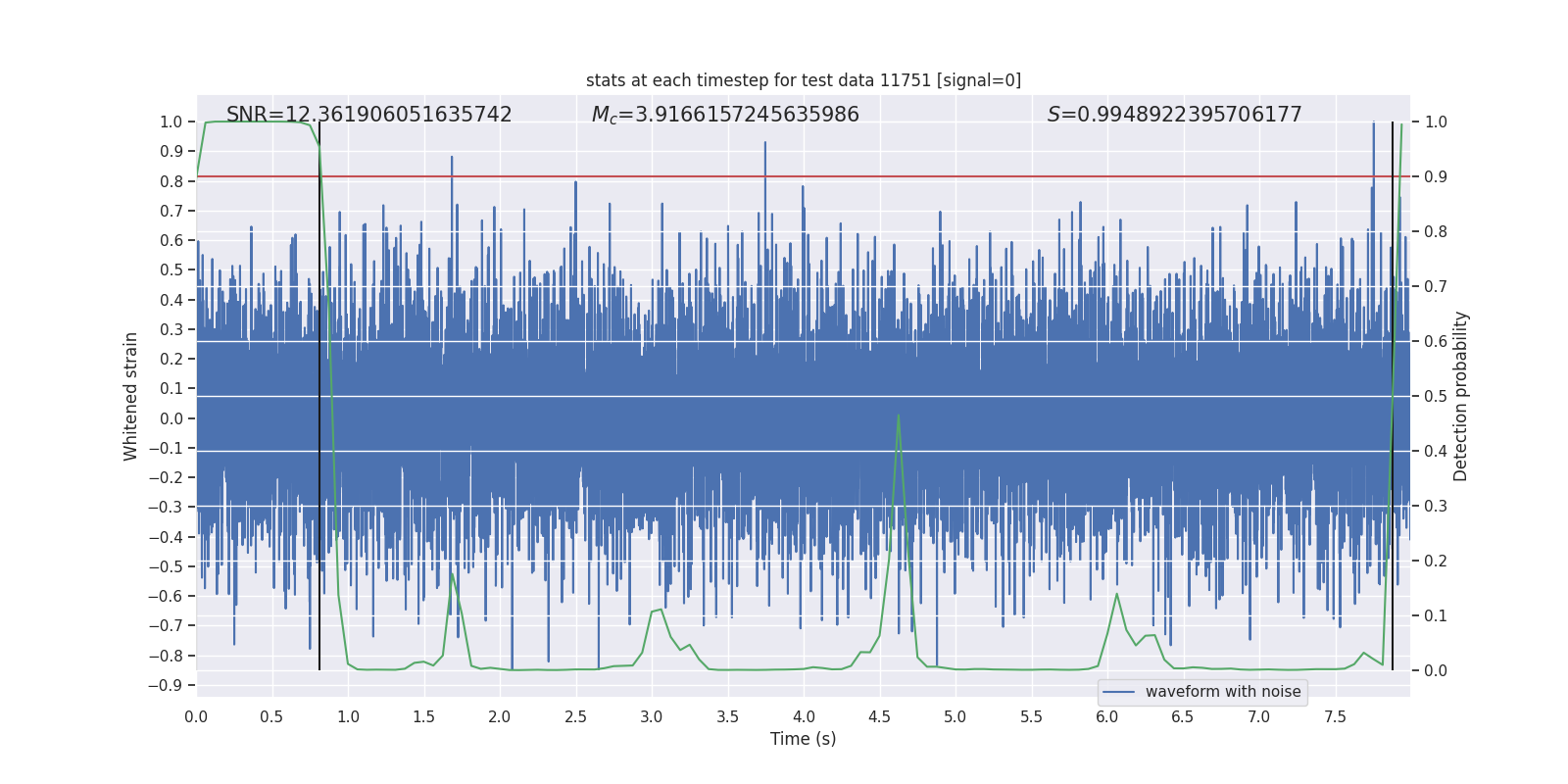The height and width of the screenshot is (784, 1568).
Task: Click the 1.0 tick on the Whitened strain axis
Action: [x=171, y=122]
